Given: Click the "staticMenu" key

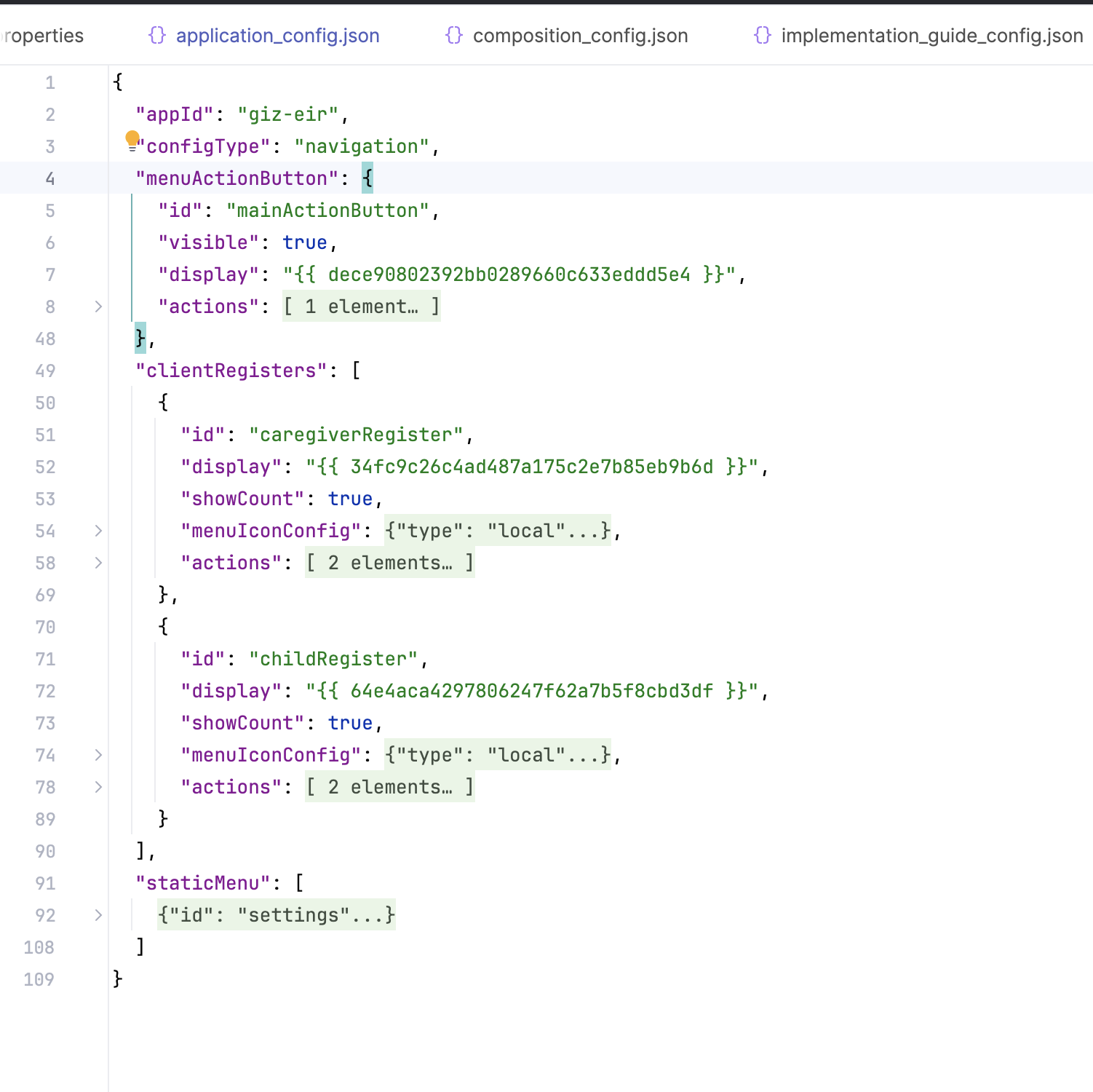Looking at the screenshot, I should click(203, 883).
